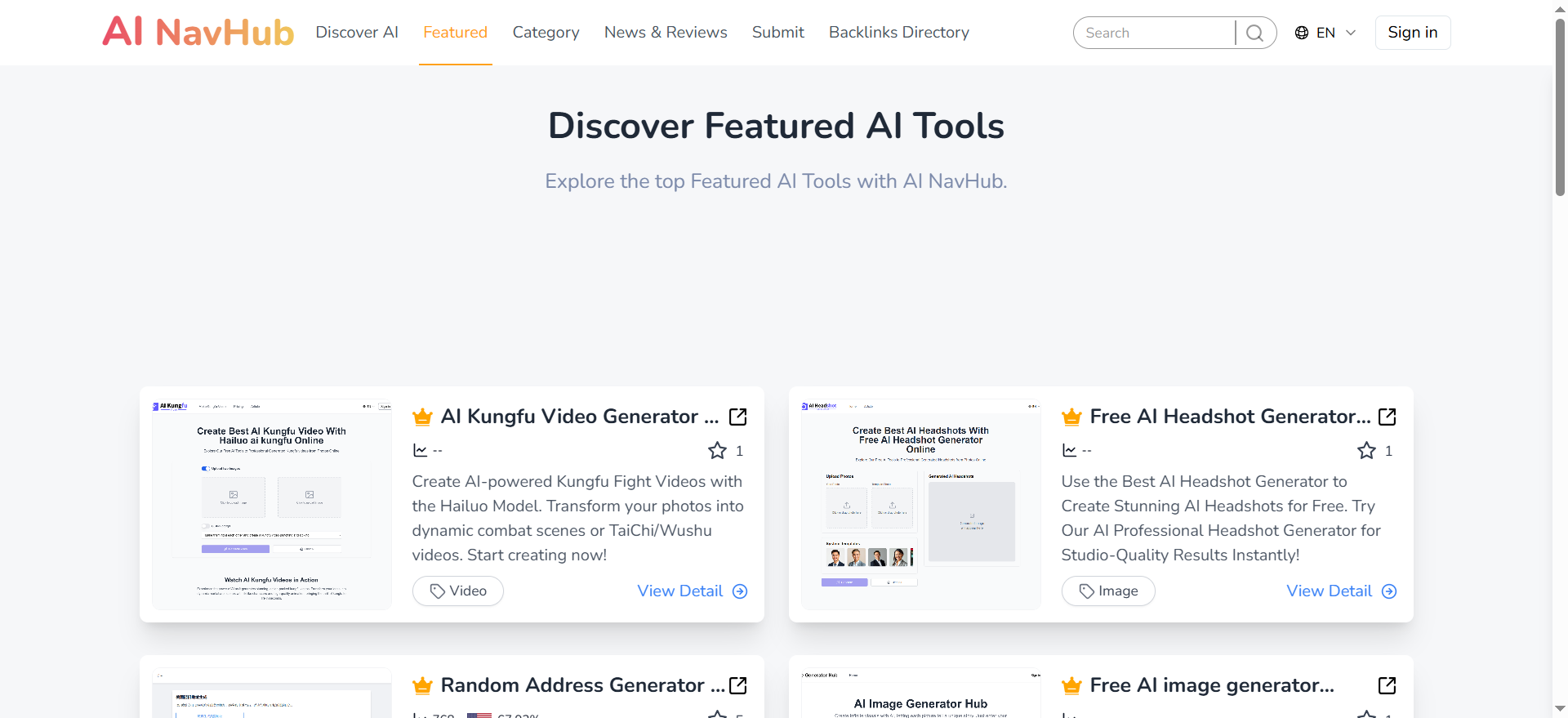The height and width of the screenshot is (718, 1568).
Task: Click the search magnifier icon
Action: 1255,33
